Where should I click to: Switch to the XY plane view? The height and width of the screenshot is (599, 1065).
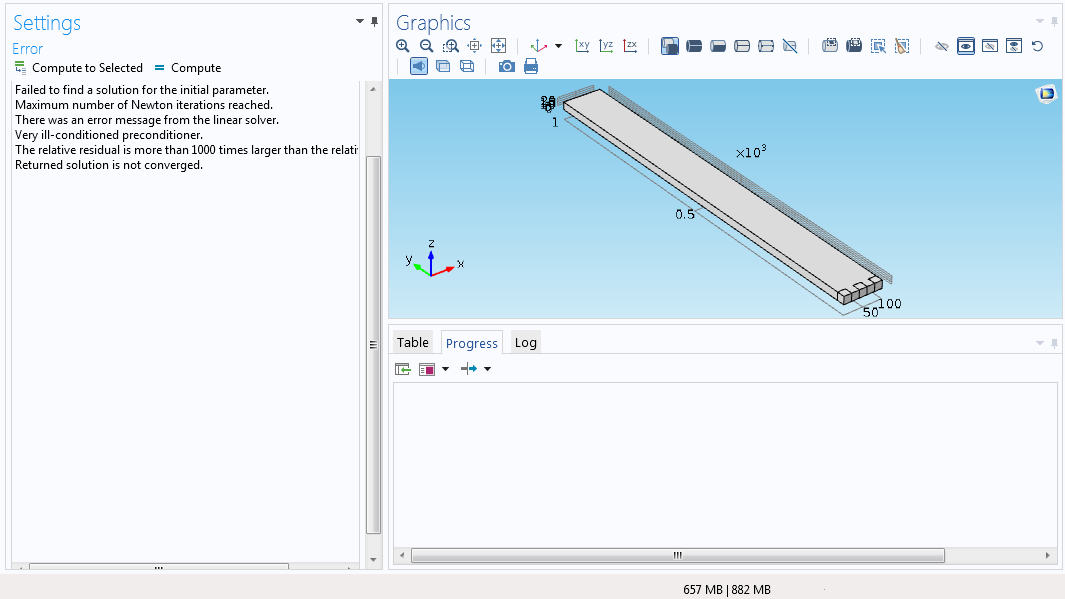pyautogui.click(x=582, y=46)
